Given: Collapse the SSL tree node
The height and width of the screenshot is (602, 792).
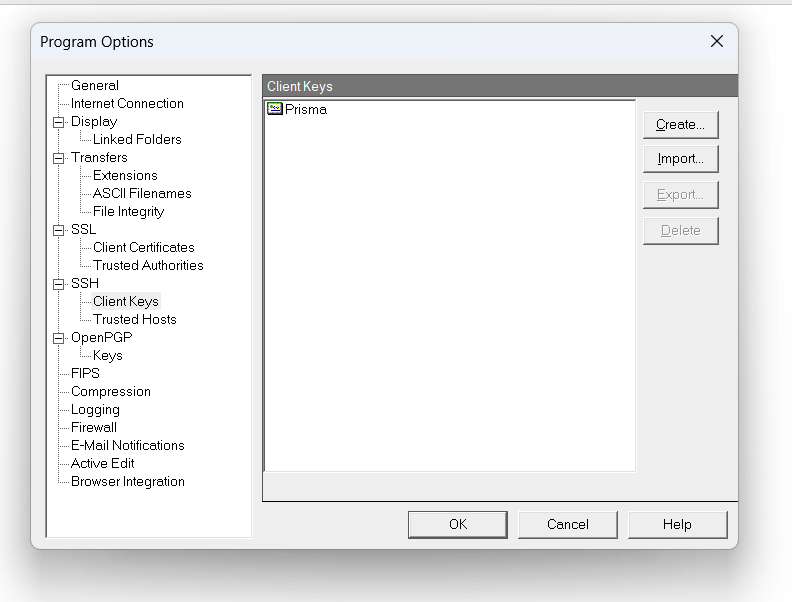Looking at the screenshot, I should 59,230.
